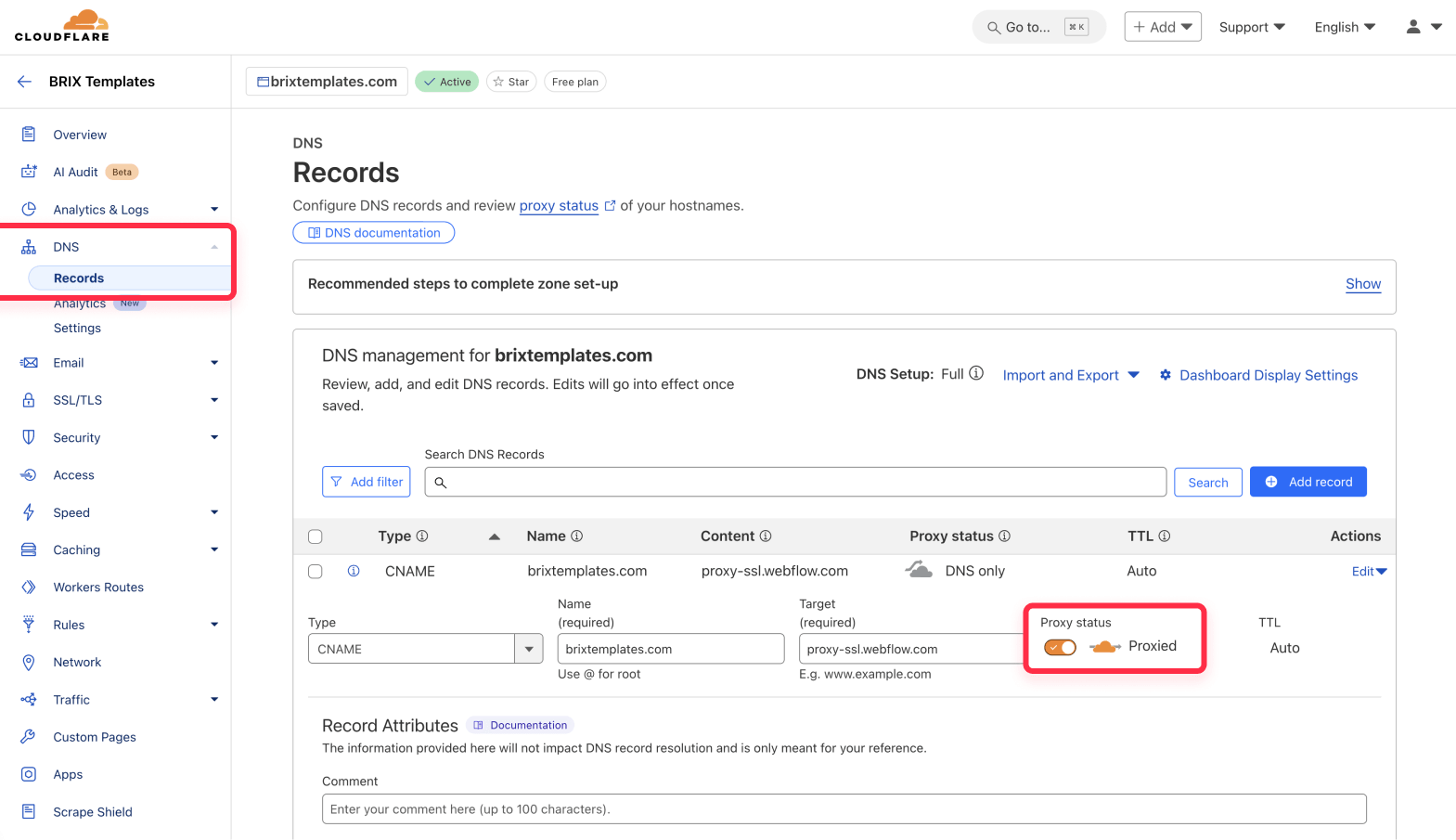
Task: Open the DNS documentation link
Action: point(373,233)
